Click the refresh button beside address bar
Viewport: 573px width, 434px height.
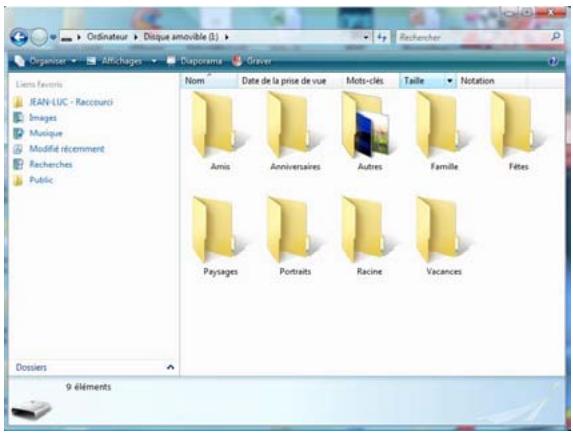tap(382, 37)
